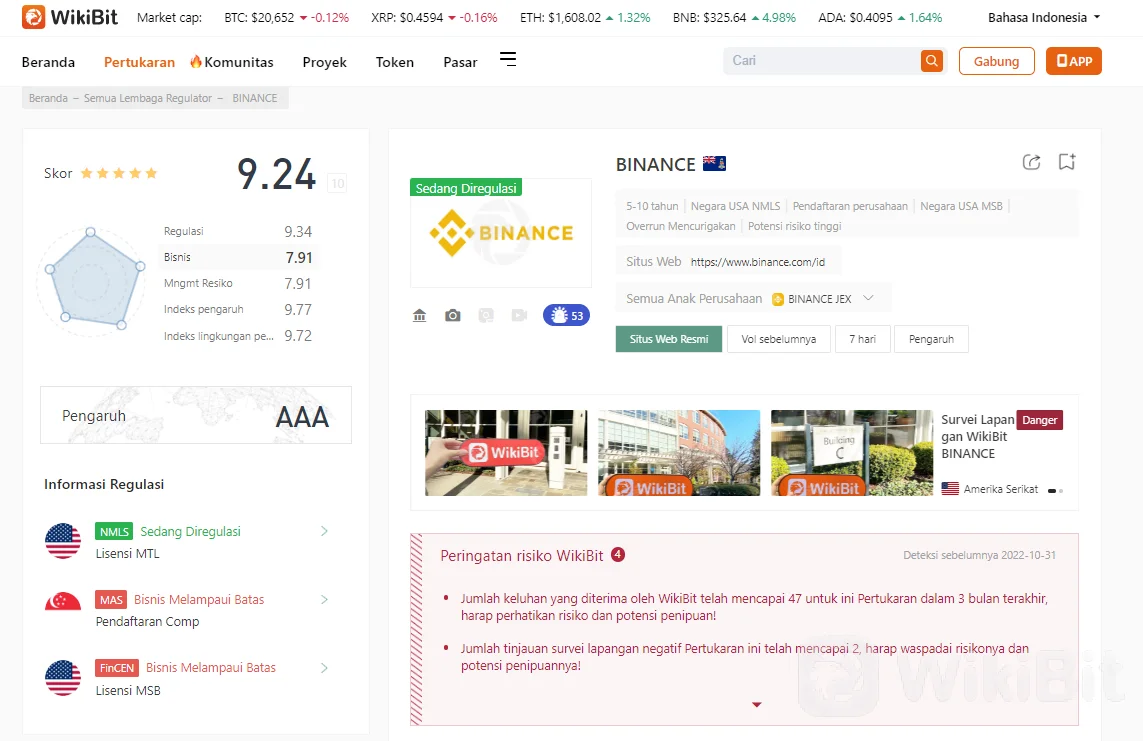Click the Pengaruh AAA rating box
Image resolution: width=1143 pixels, height=741 pixels.
pyautogui.click(x=195, y=415)
